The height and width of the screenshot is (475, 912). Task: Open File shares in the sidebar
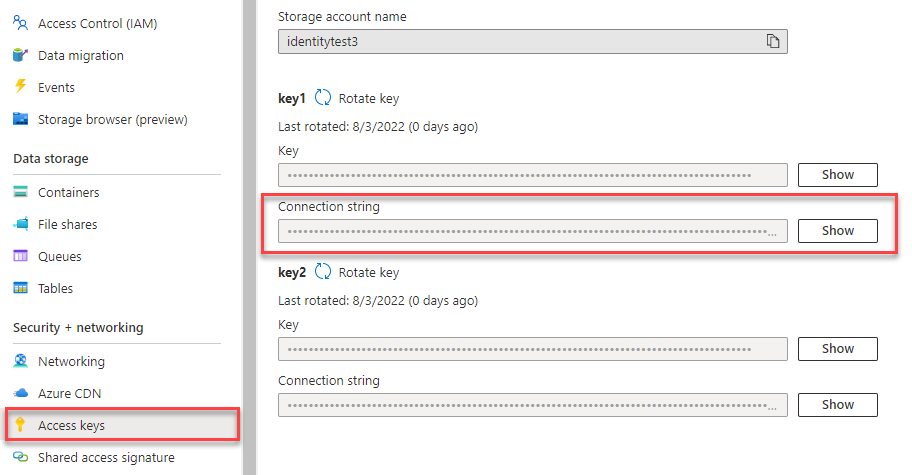tap(68, 224)
